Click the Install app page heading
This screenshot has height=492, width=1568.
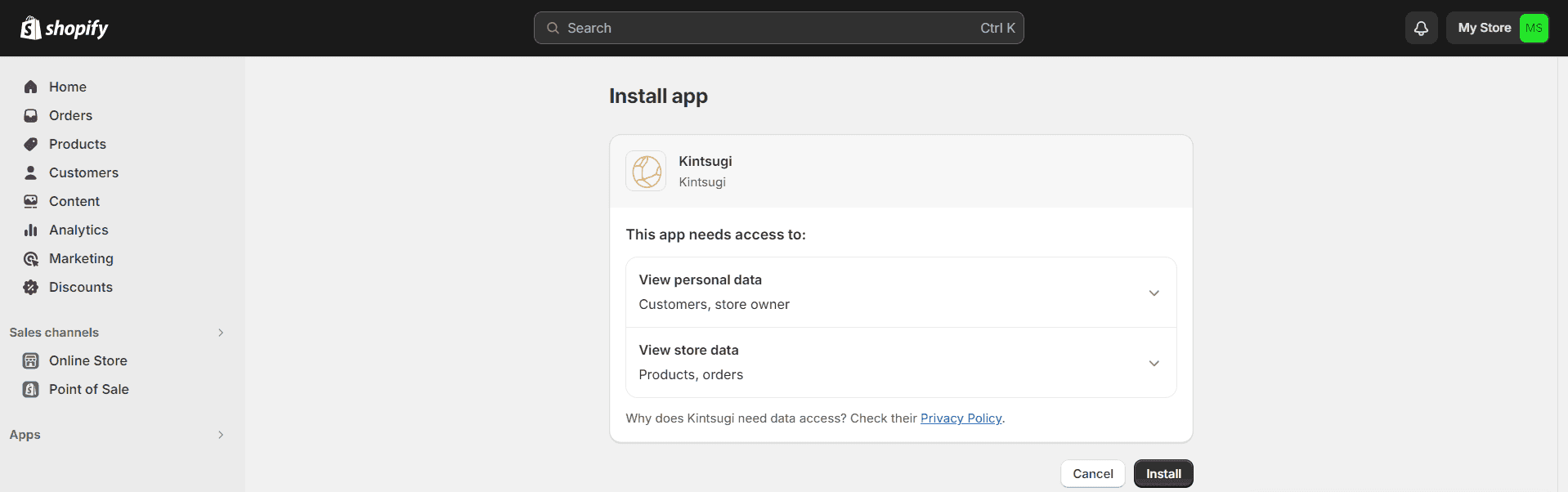658,96
